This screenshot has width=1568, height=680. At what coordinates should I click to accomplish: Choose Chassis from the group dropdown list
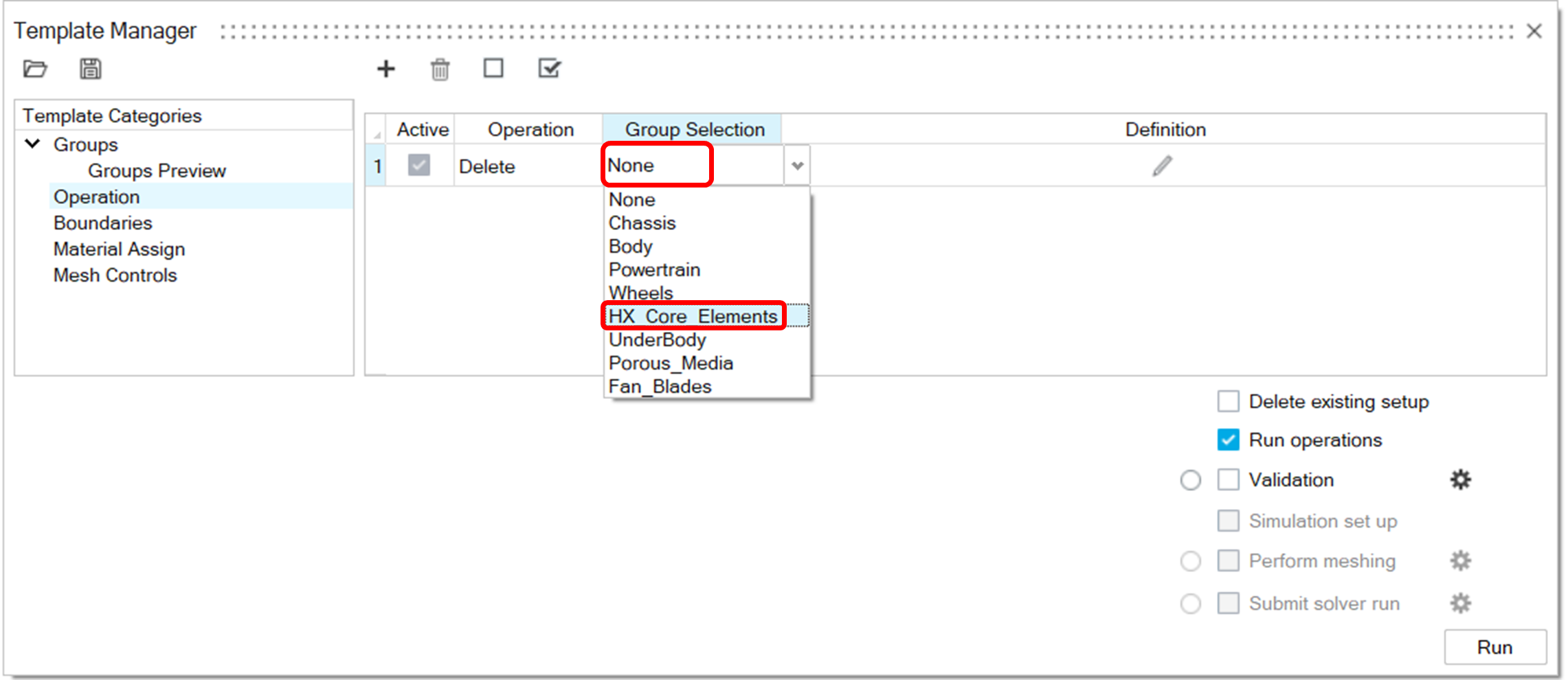[x=706, y=223]
